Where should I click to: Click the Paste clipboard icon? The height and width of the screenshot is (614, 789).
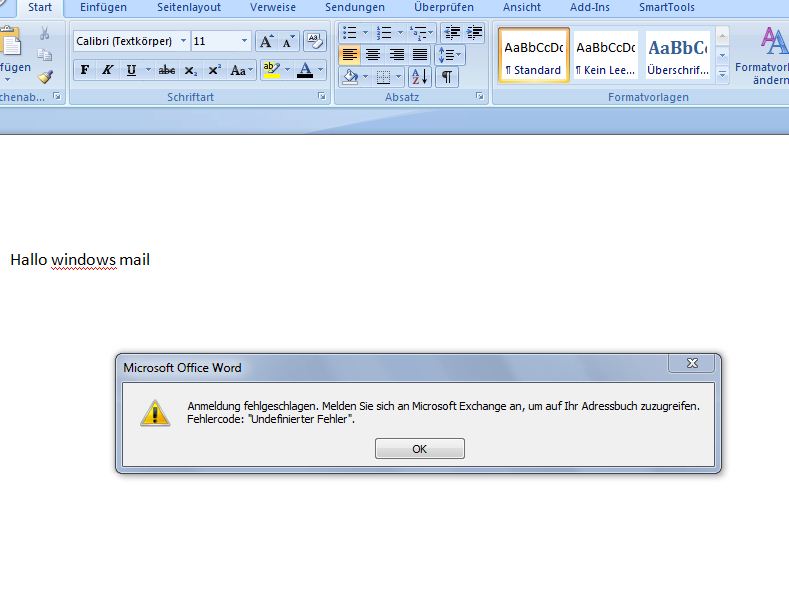pos(10,41)
